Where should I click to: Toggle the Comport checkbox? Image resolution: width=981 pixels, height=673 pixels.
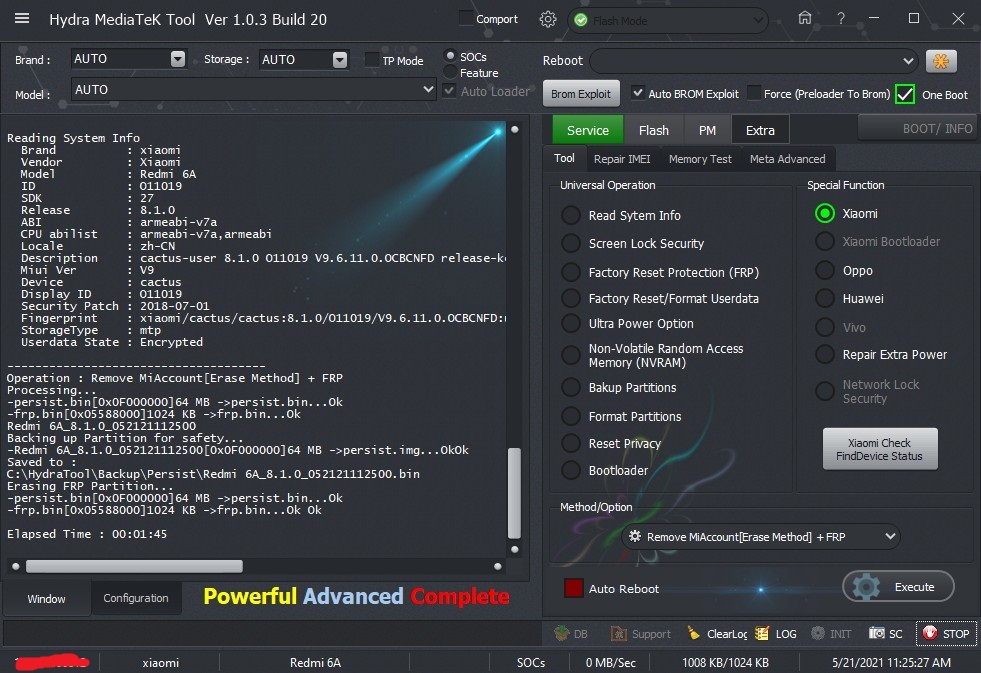tap(466, 18)
